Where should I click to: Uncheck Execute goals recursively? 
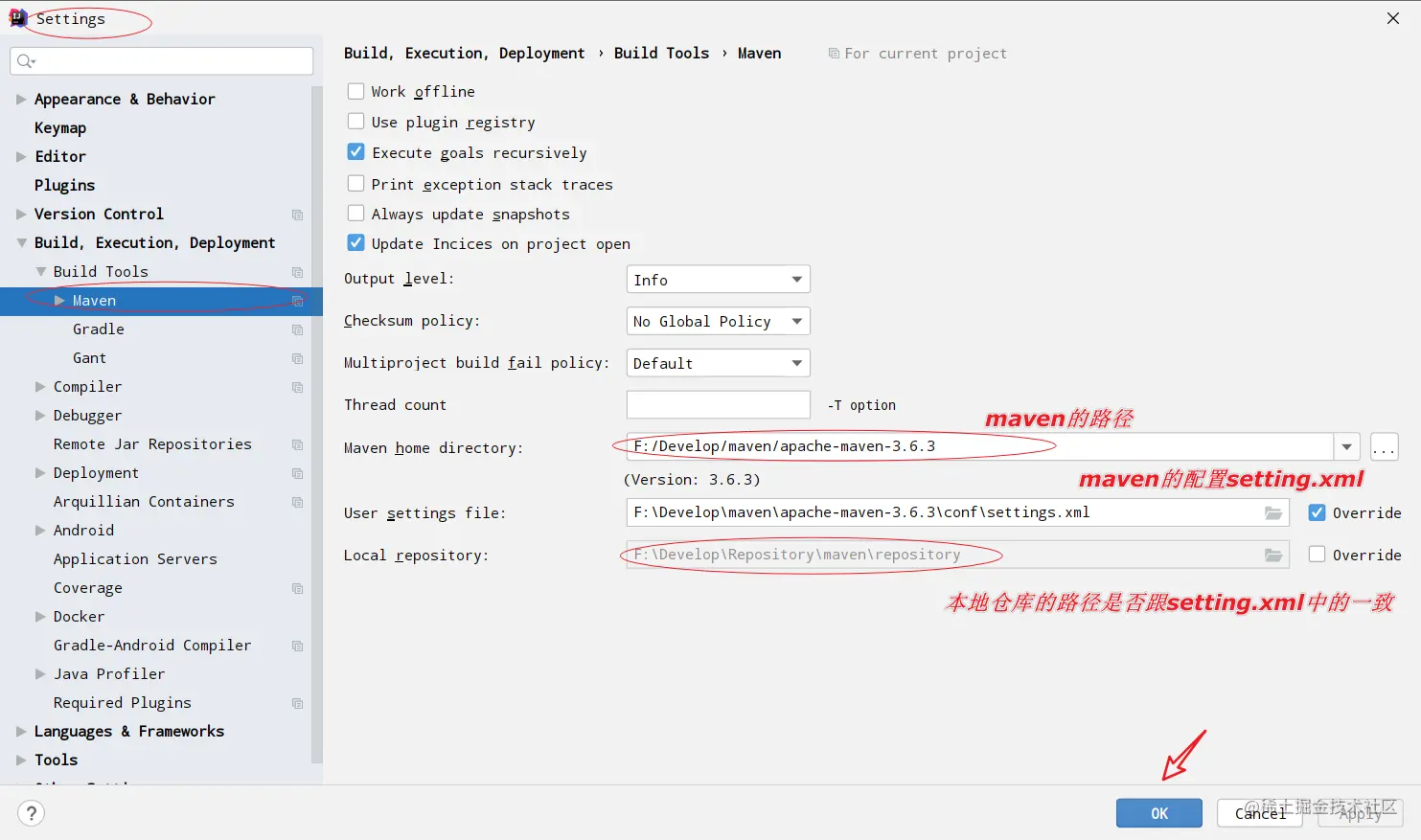[x=355, y=152]
